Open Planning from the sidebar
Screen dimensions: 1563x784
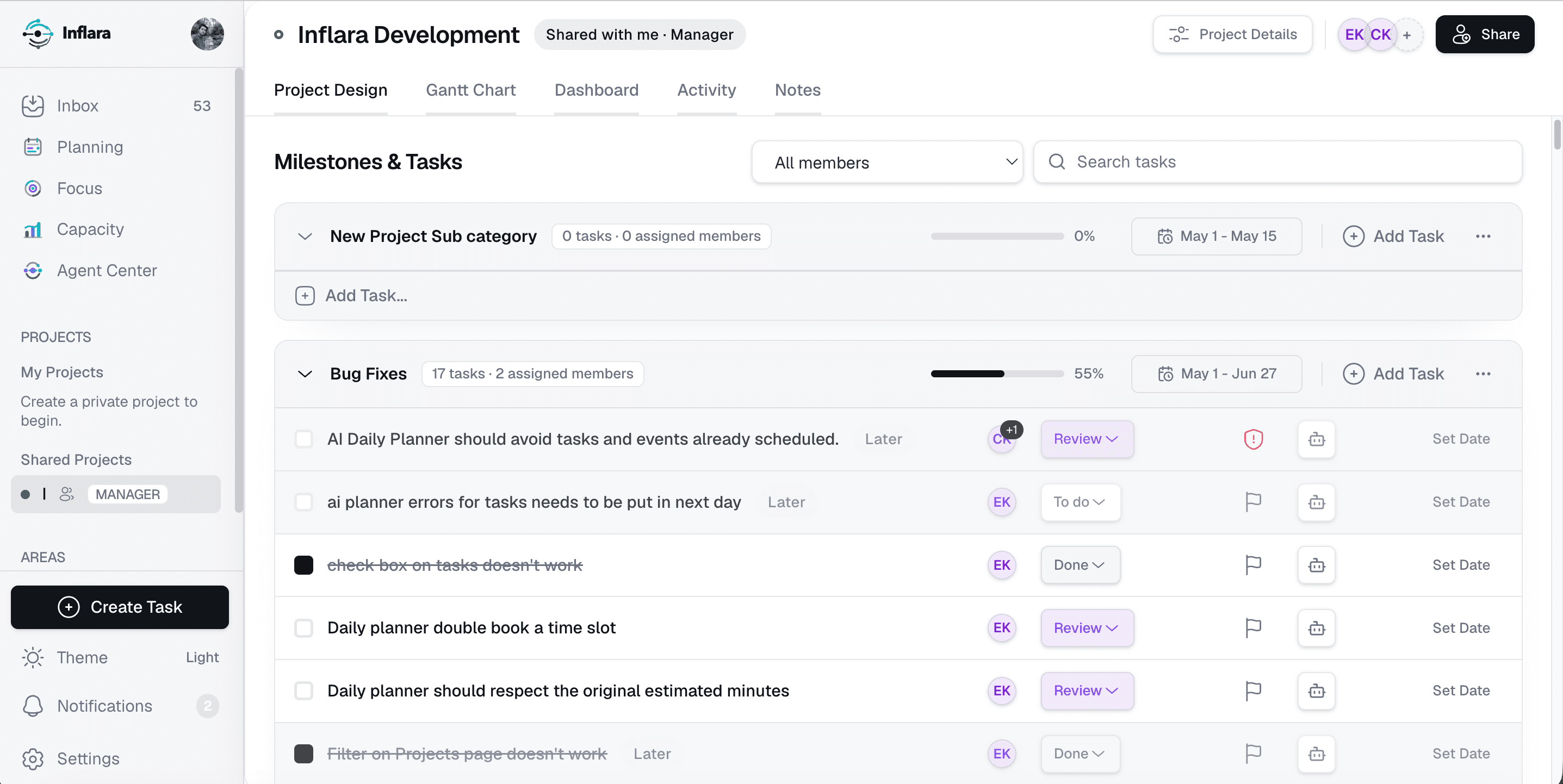point(90,147)
